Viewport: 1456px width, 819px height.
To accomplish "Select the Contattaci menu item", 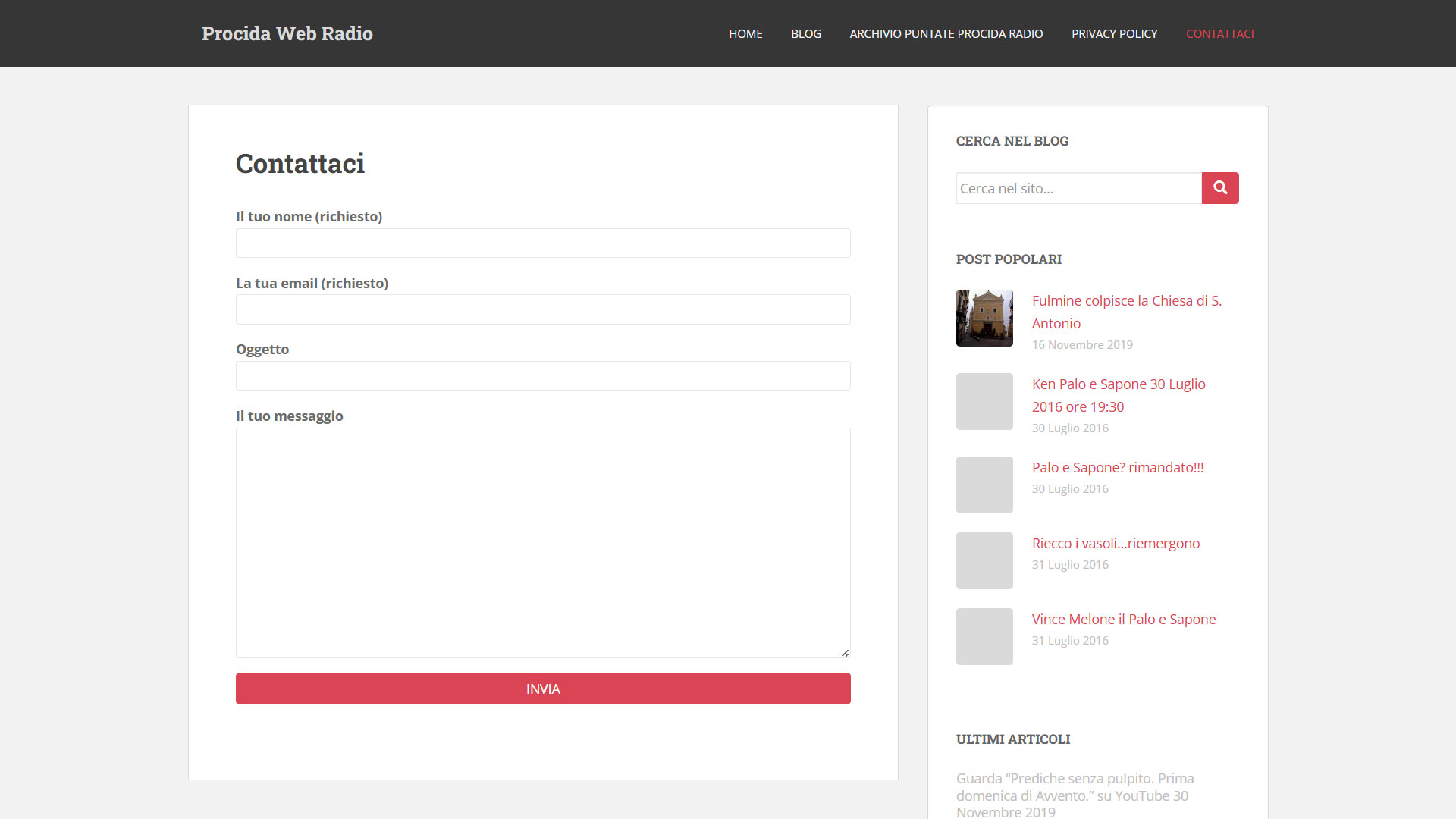I will tap(1219, 33).
